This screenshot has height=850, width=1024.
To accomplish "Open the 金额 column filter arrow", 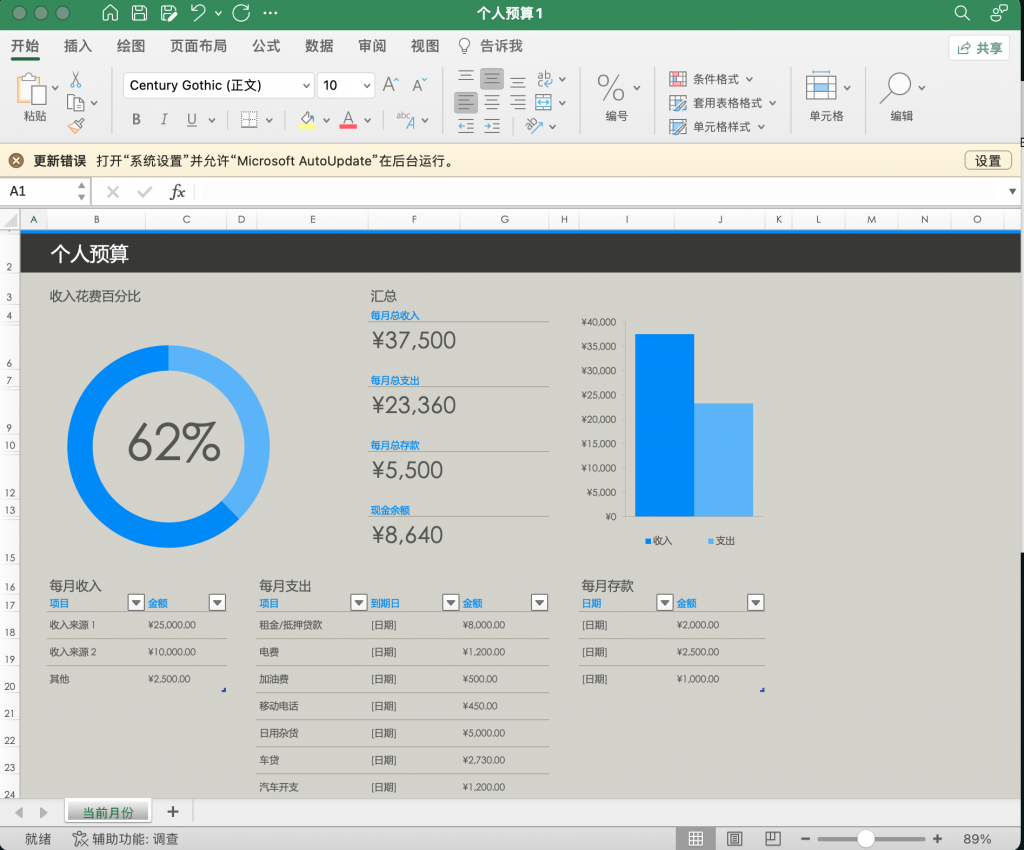I will (217, 602).
